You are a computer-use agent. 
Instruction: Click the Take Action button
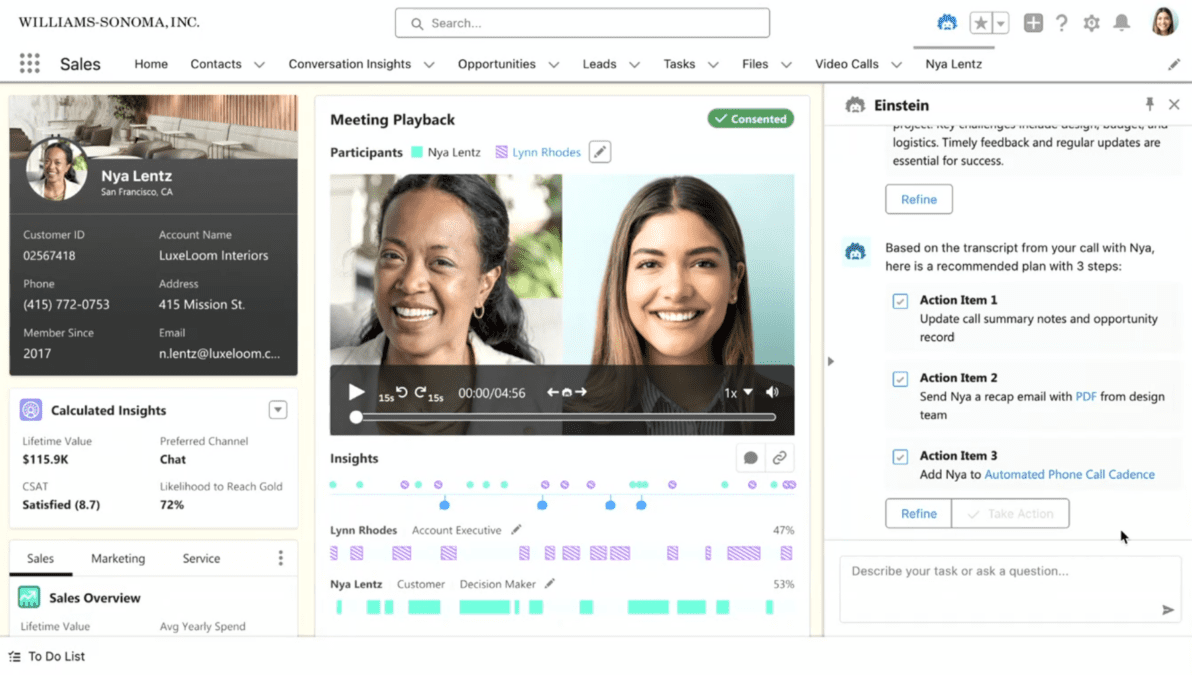(x=1010, y=513)
